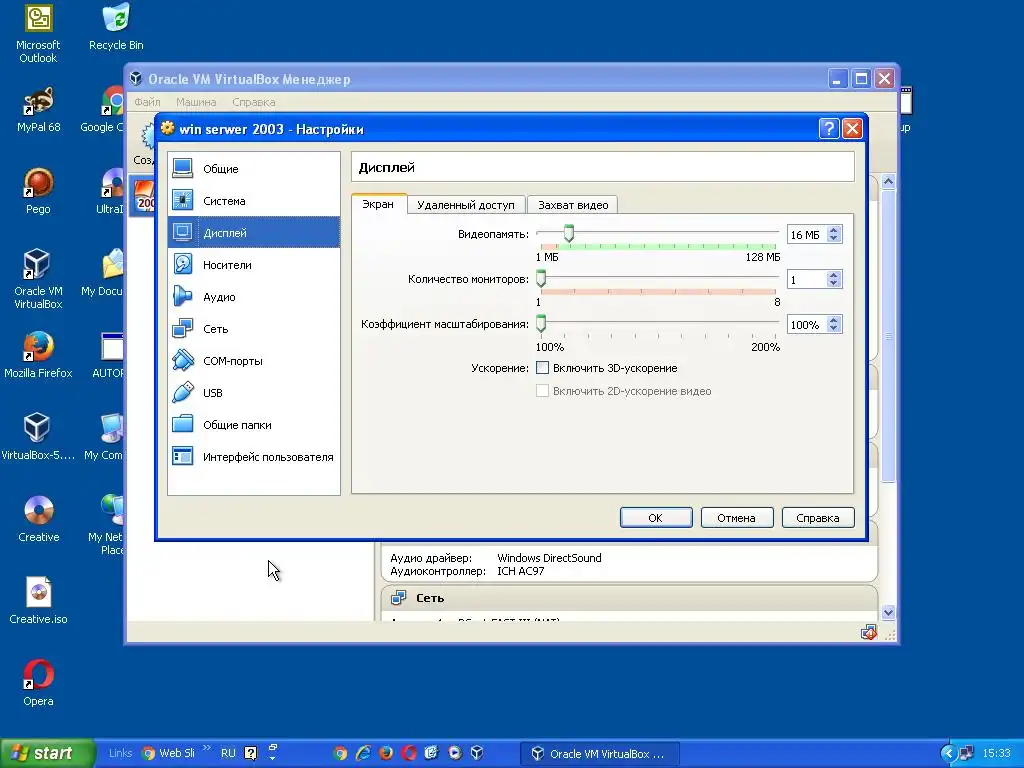Open the COM-порты settings category
The image size is (1024, 768).
(253, 360)
